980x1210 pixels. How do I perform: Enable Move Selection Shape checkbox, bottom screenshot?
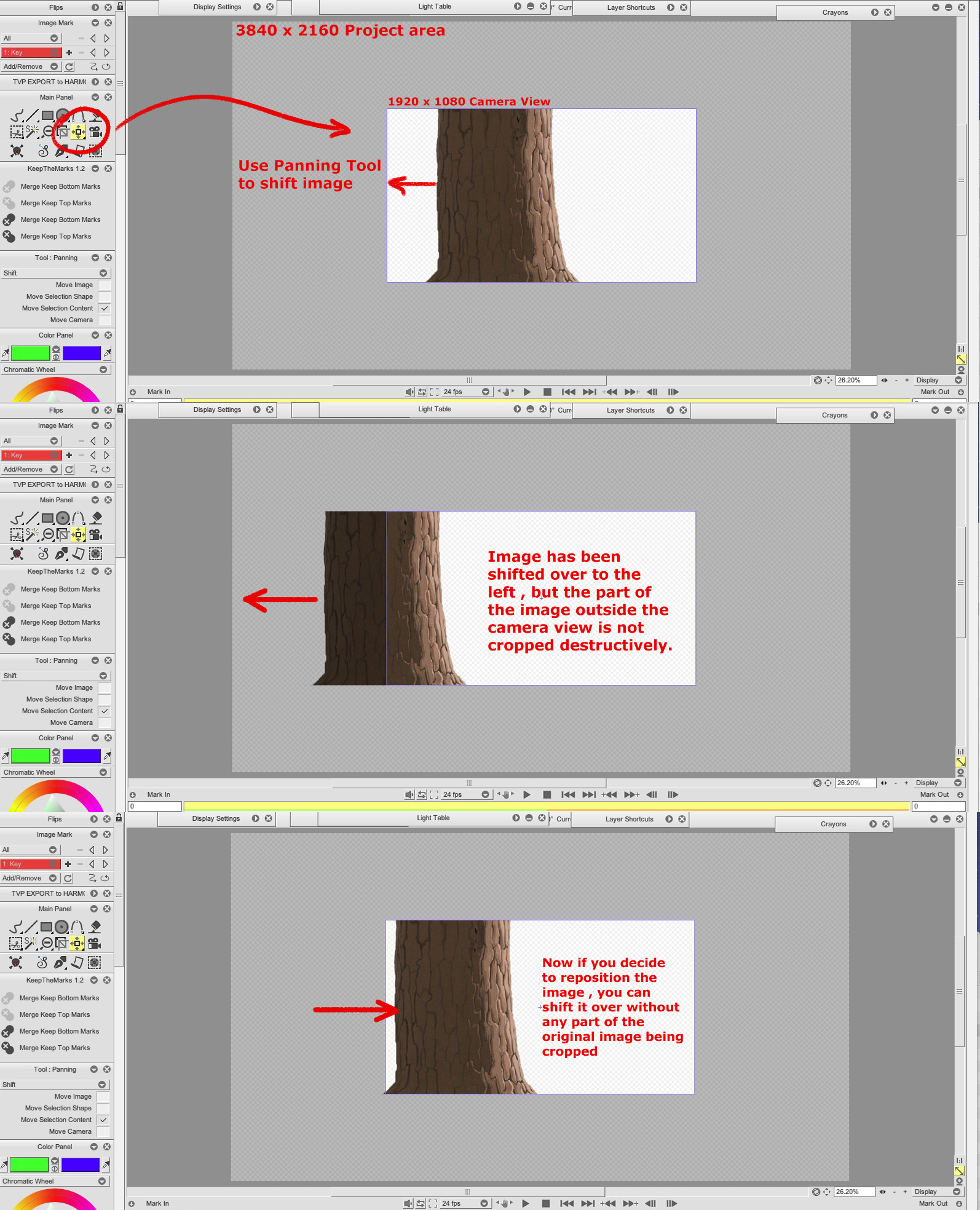point(104,1108)
